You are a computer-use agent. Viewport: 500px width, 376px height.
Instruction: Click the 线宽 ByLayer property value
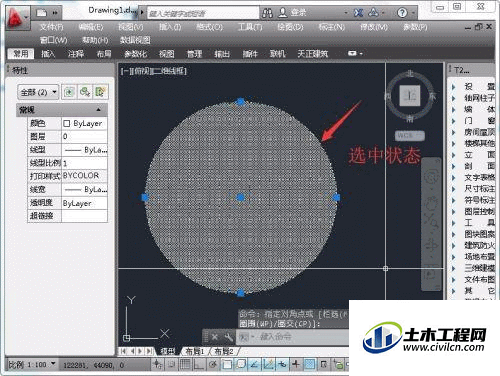point(84,190)
